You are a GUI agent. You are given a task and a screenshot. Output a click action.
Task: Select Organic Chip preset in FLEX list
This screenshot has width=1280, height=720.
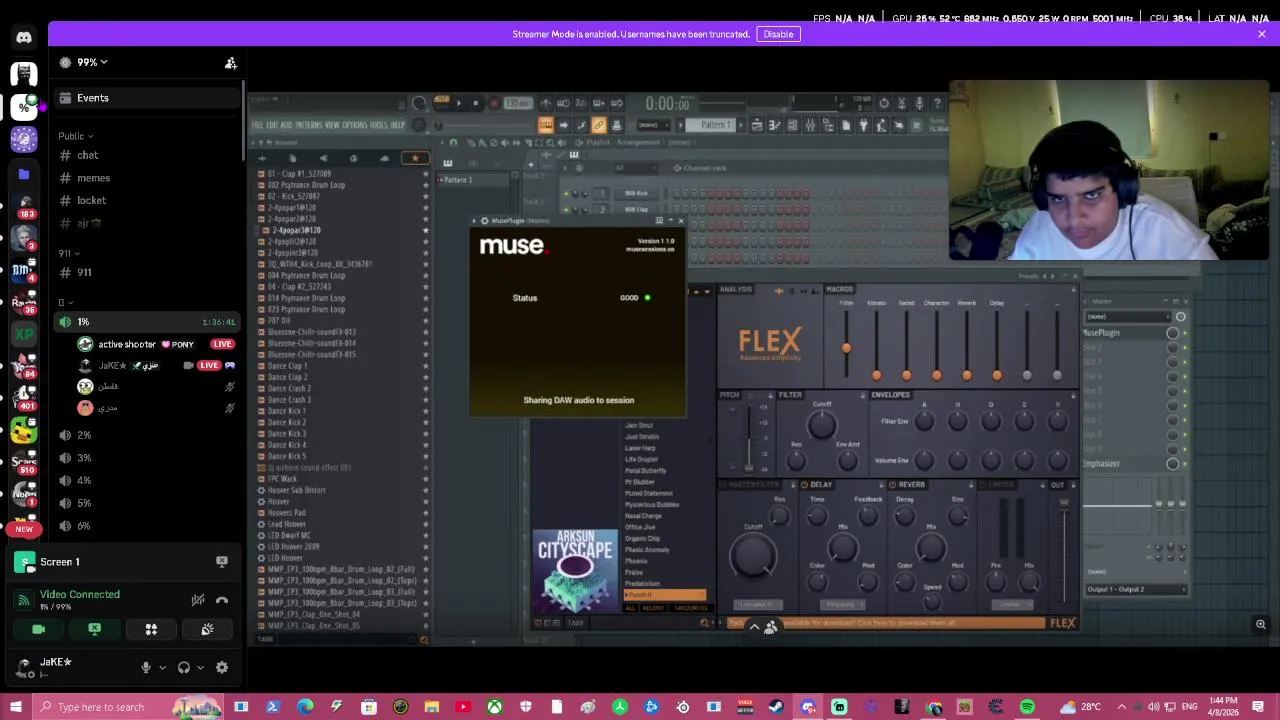642,538
